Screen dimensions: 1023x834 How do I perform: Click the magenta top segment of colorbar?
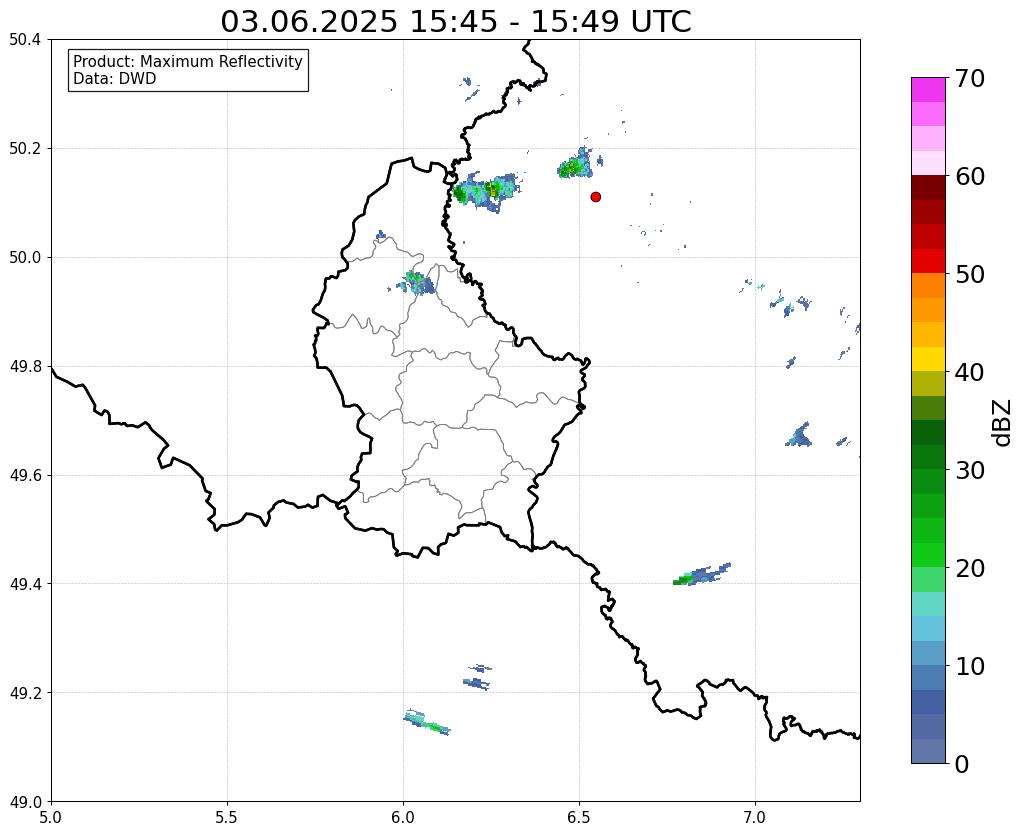coord(928,89)
